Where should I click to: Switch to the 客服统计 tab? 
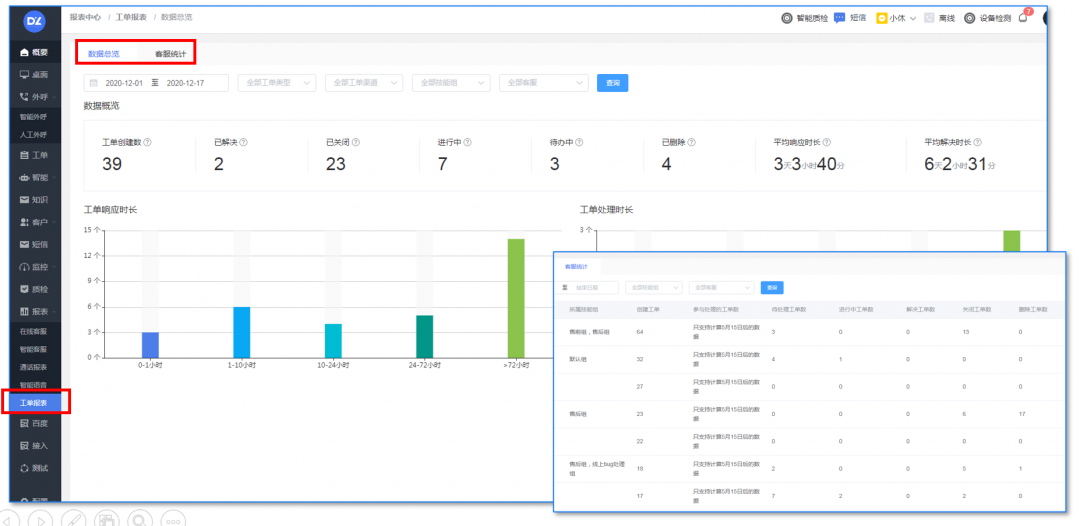pyautogui.click(x=170, y=53)
